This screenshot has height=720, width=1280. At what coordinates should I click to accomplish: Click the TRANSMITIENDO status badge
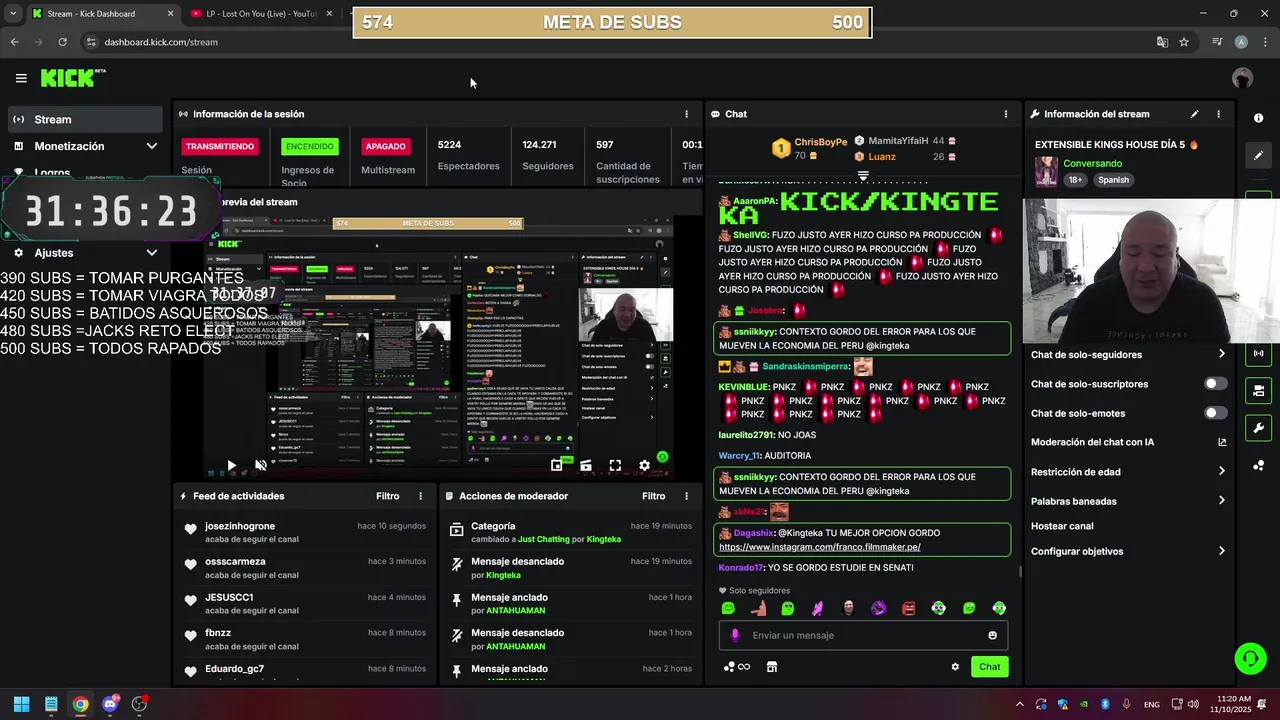pos(220,146)
